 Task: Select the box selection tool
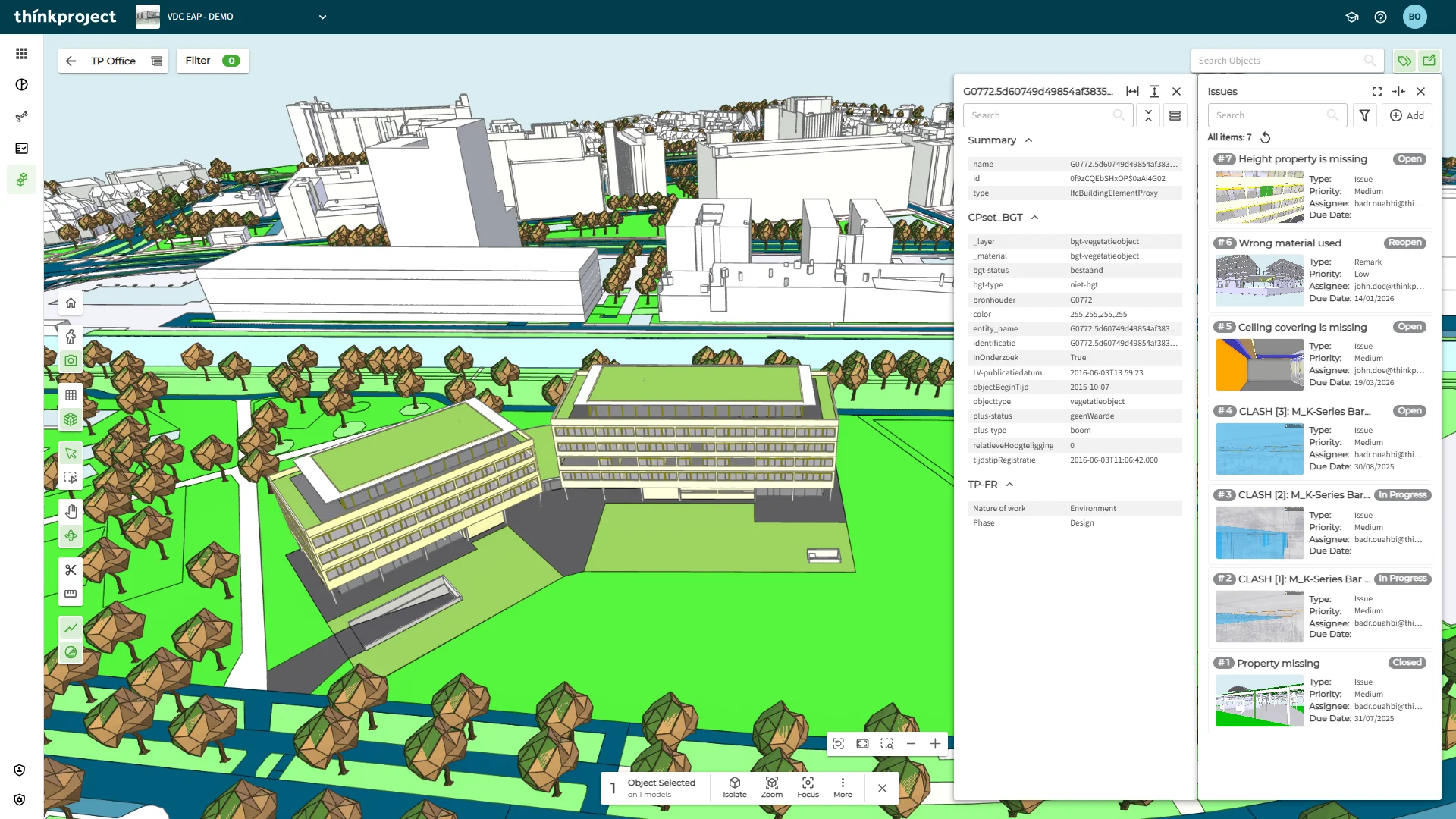(x=71, y=478)
